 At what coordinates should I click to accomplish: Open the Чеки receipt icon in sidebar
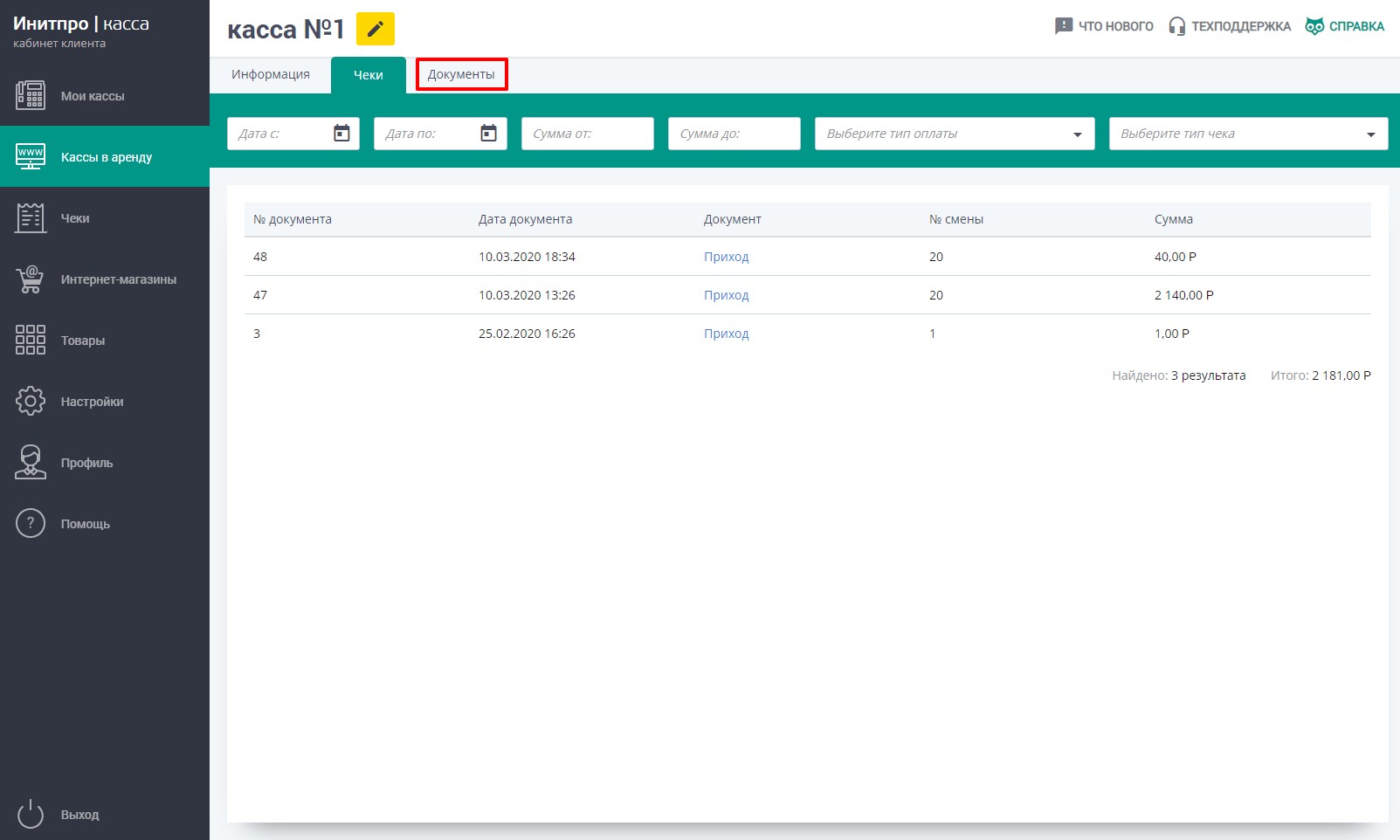[x=31, y=217]
